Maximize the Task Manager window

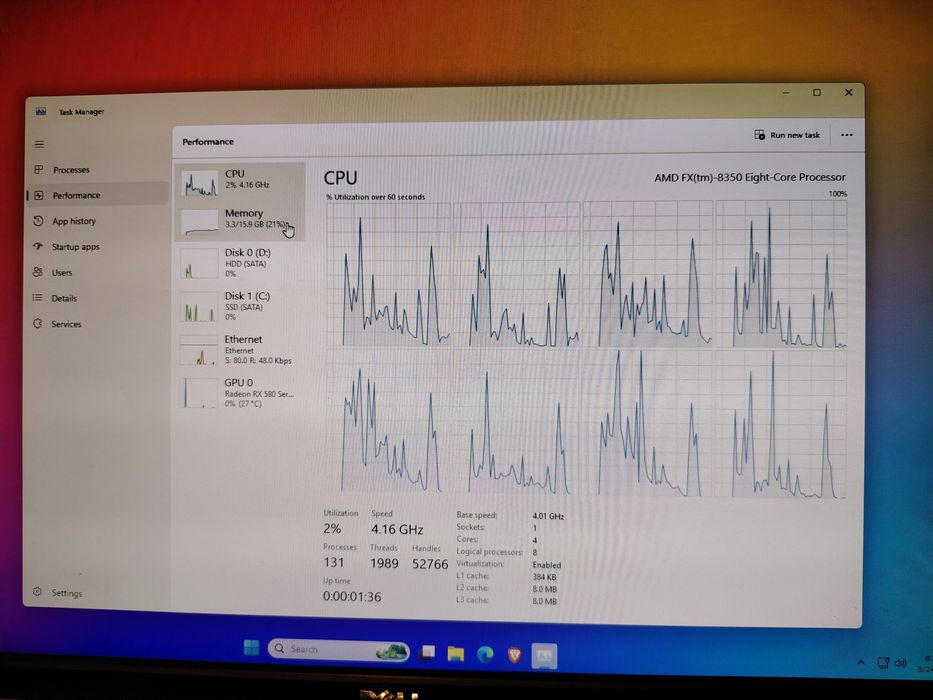[x=817, y=92]
